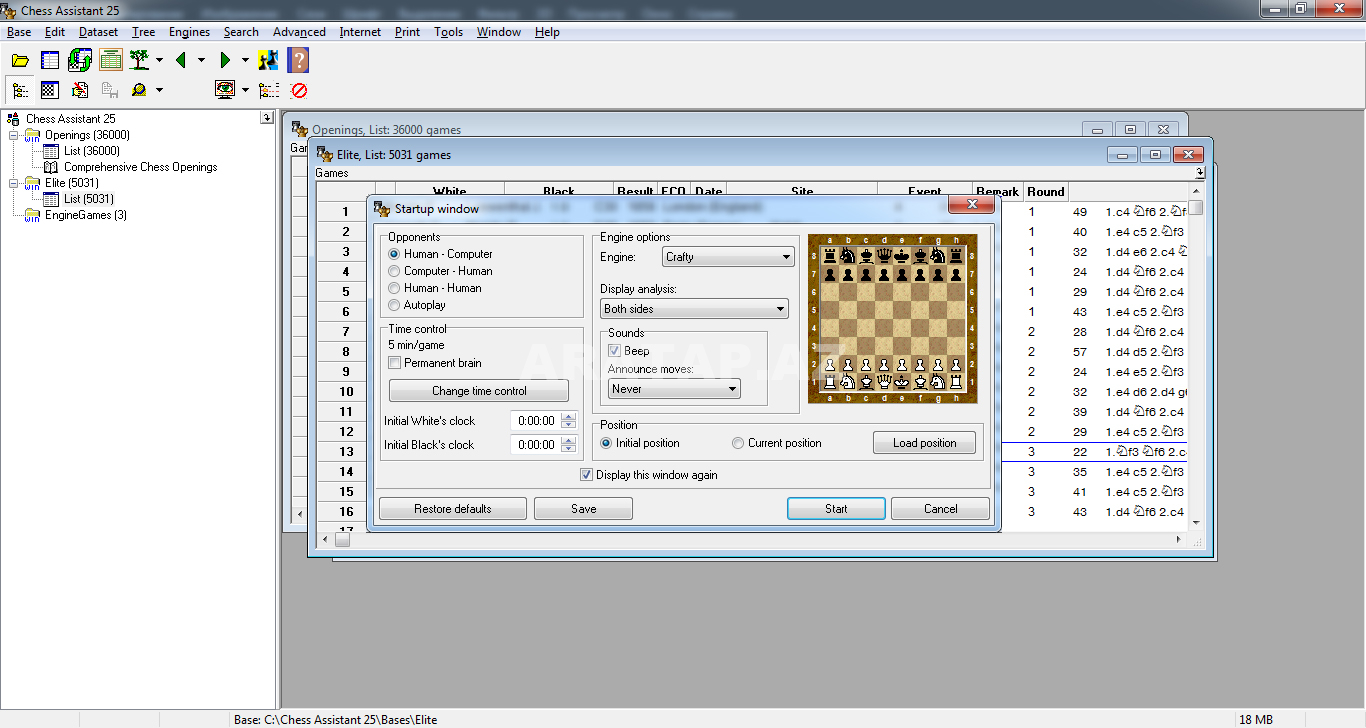Click the chess pawns play icon
Image resolution: width=1366 pixels, height=728 pixels.
pyautogui.click(x=268, y=60)
